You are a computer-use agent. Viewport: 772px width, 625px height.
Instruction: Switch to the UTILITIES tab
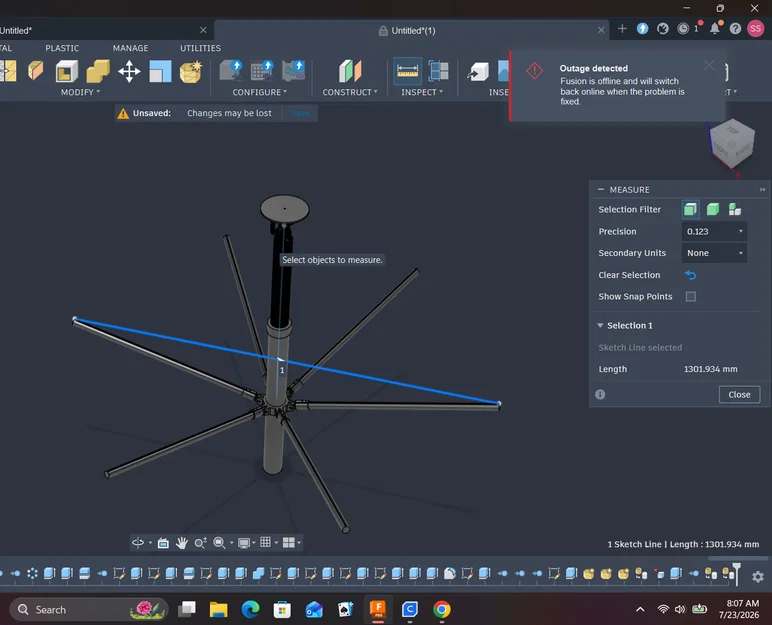coord(200,48)
